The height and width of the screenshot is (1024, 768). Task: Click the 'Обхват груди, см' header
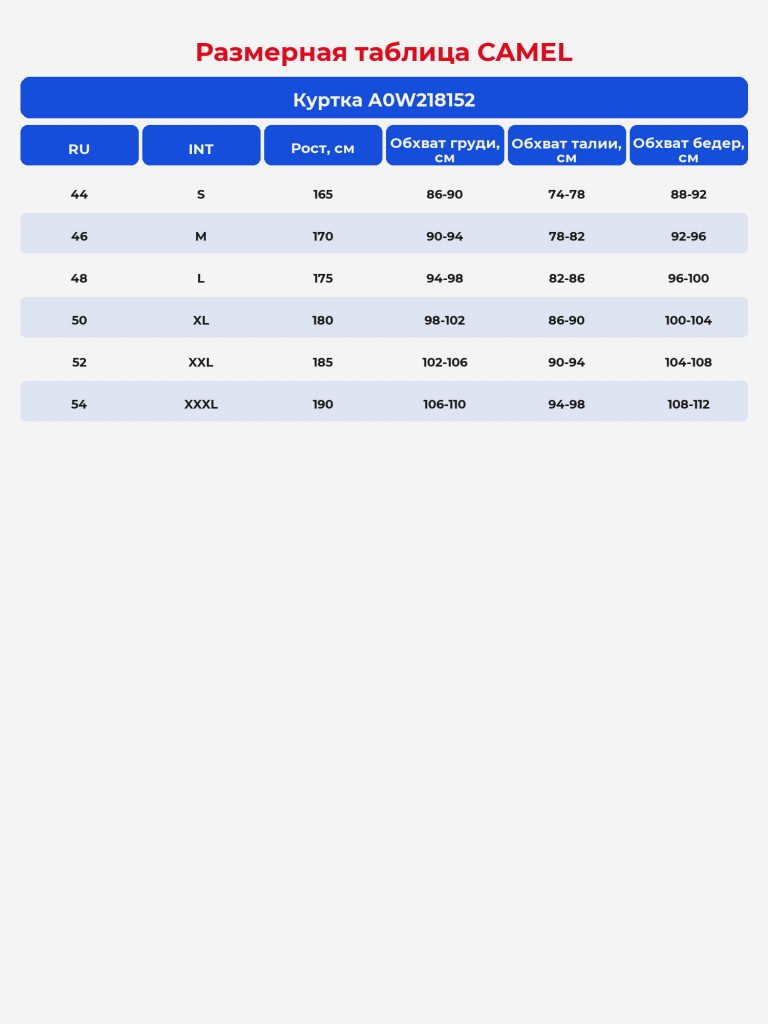(445, 146)
